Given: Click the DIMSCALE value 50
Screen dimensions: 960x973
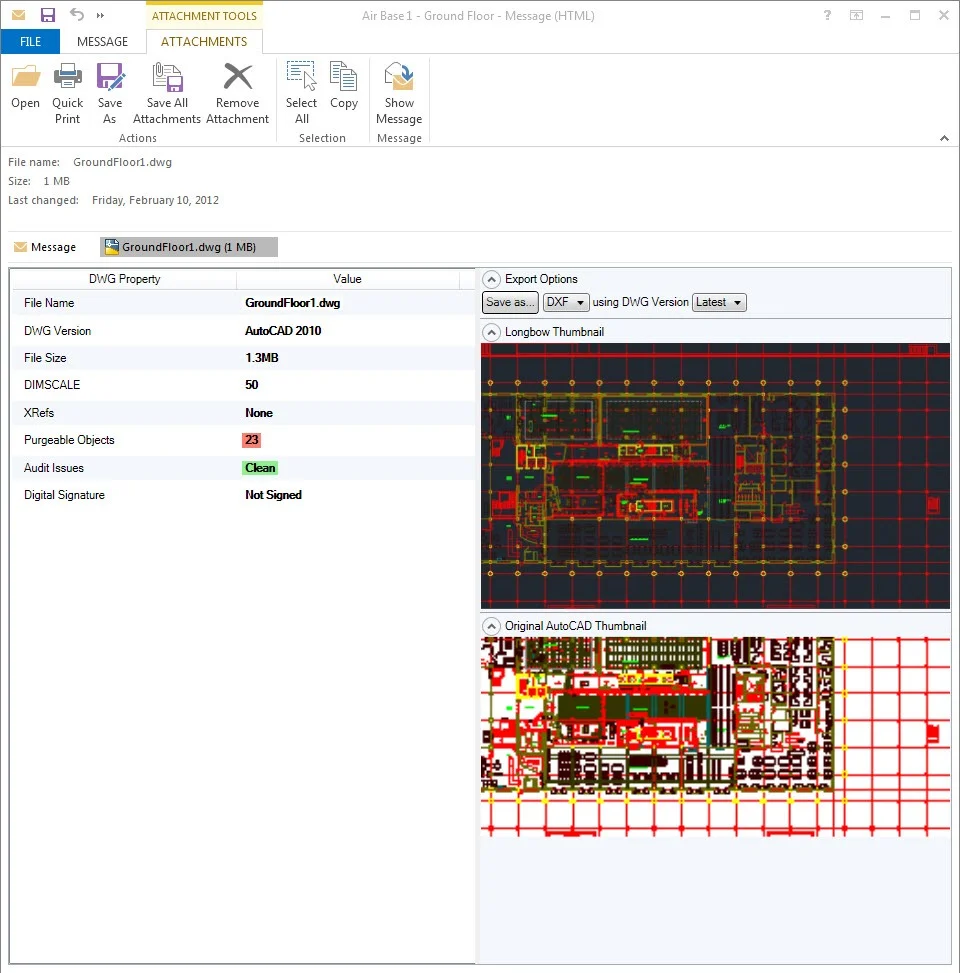Looking at the screenshot, I should click(x=251, y=385).
